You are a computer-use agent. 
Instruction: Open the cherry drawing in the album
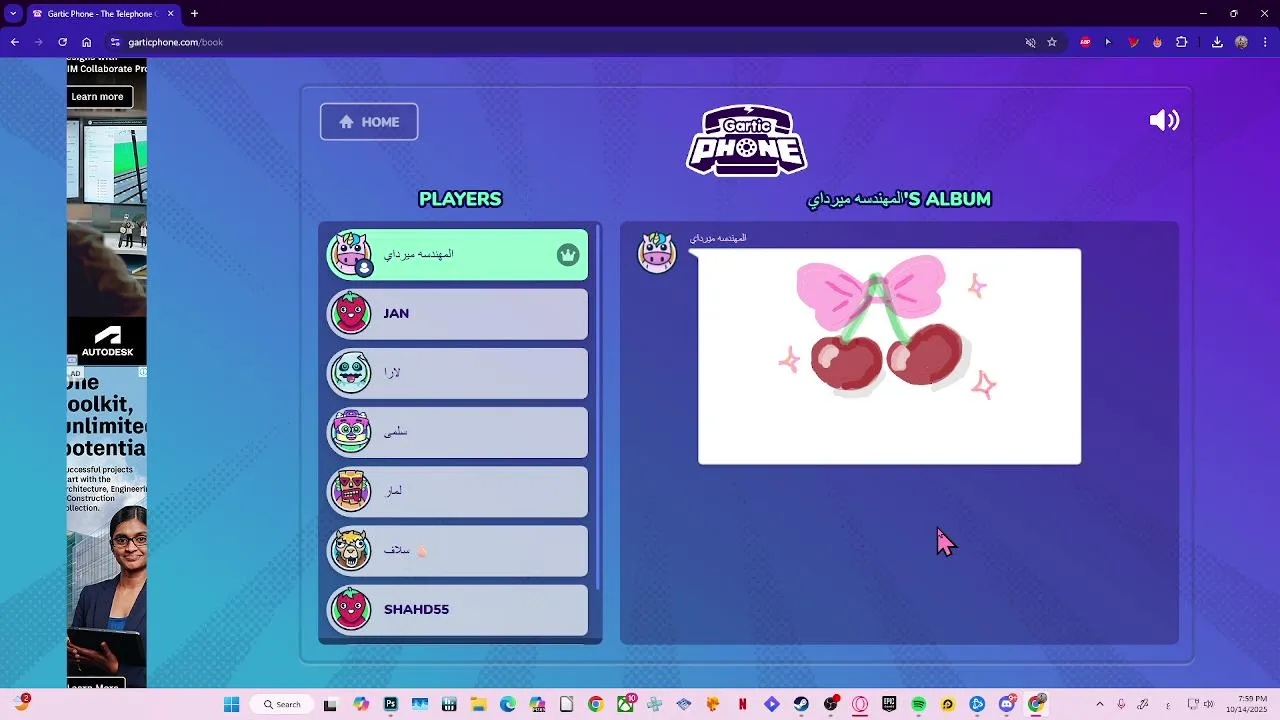pyautogui.click(x=889, y=356)
